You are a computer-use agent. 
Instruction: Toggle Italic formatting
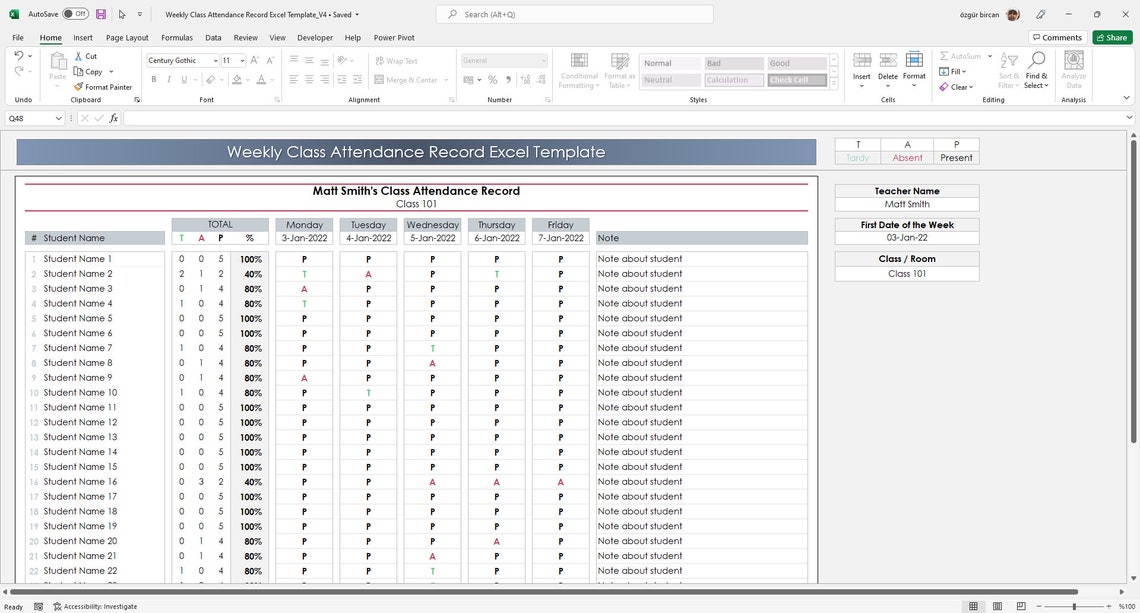click(167, 79)
